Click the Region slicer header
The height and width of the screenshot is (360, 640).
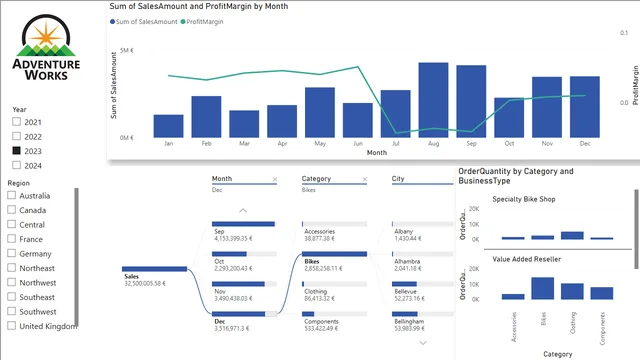pos(18,183)
